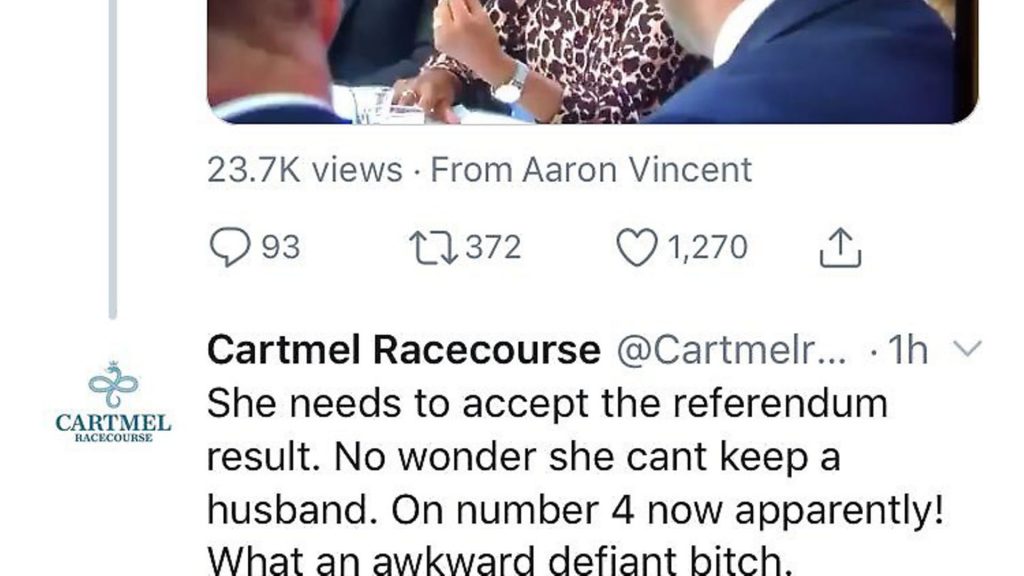Screen dimensions: 1024x576
Task: Expand the tweet options chevron
Action: [967, 349]
